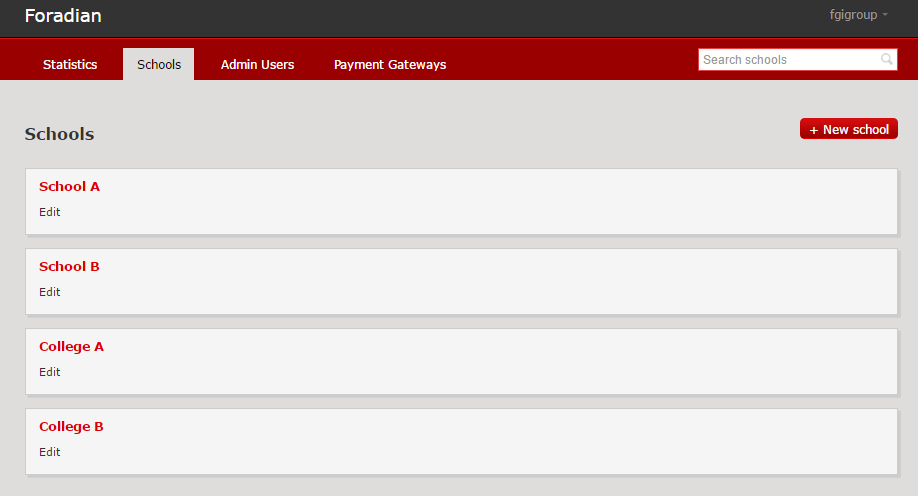Click Edit under College A

[x=50, y=372]
